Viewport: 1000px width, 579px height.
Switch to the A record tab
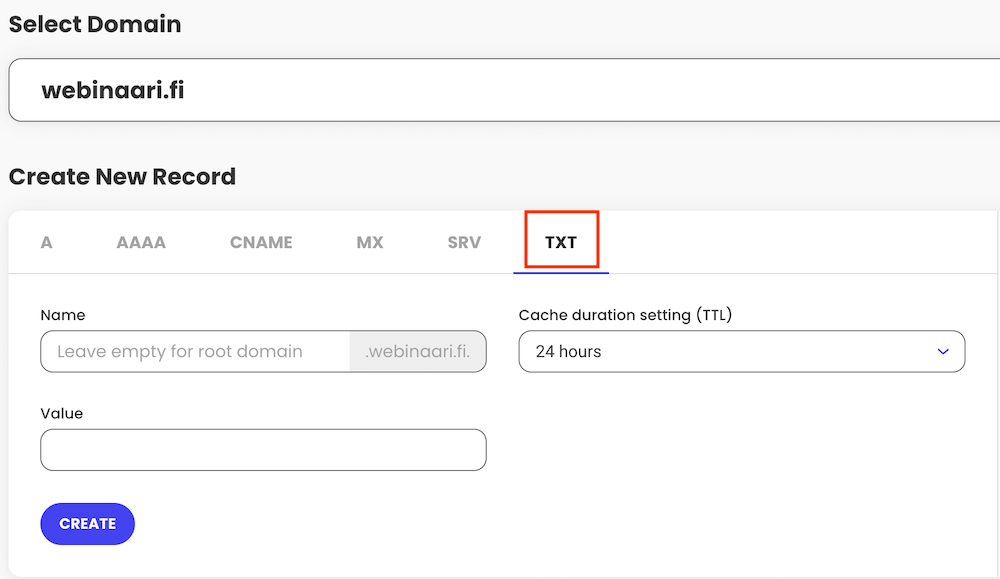tap(47, 242)
